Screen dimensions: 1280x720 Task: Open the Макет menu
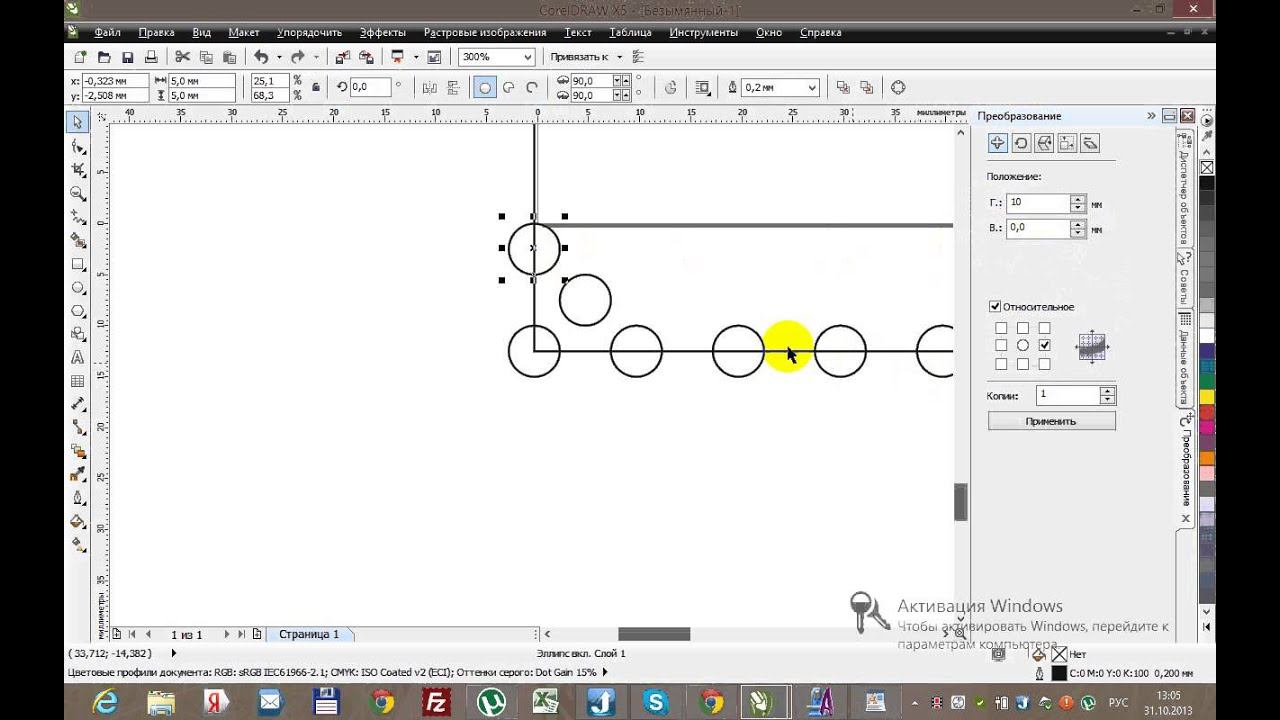243,32
